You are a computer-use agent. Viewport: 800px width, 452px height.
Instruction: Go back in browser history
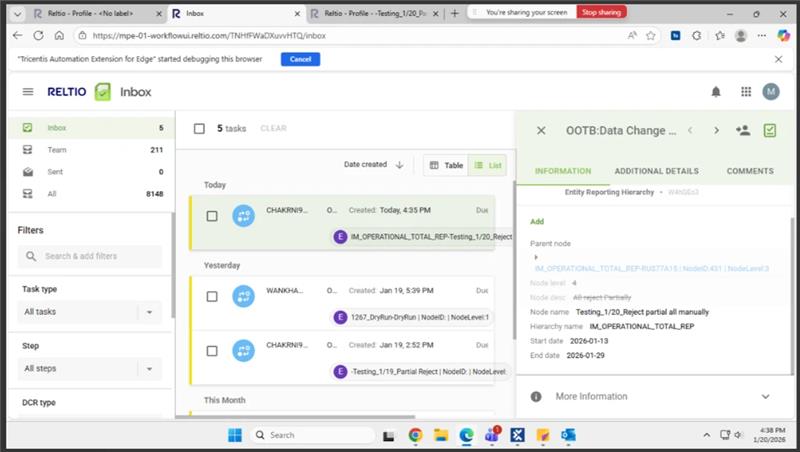coord(17,36)
